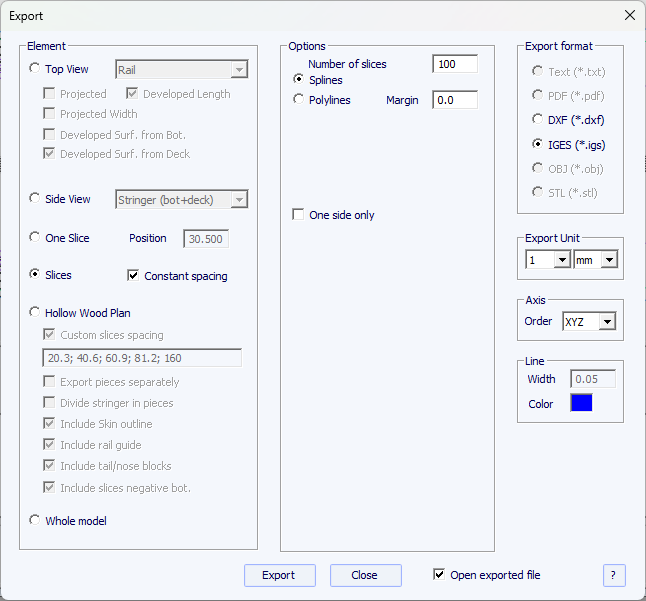Select DXF export format
This screenshot has width=646, height=601.
(x=538, y=120)
